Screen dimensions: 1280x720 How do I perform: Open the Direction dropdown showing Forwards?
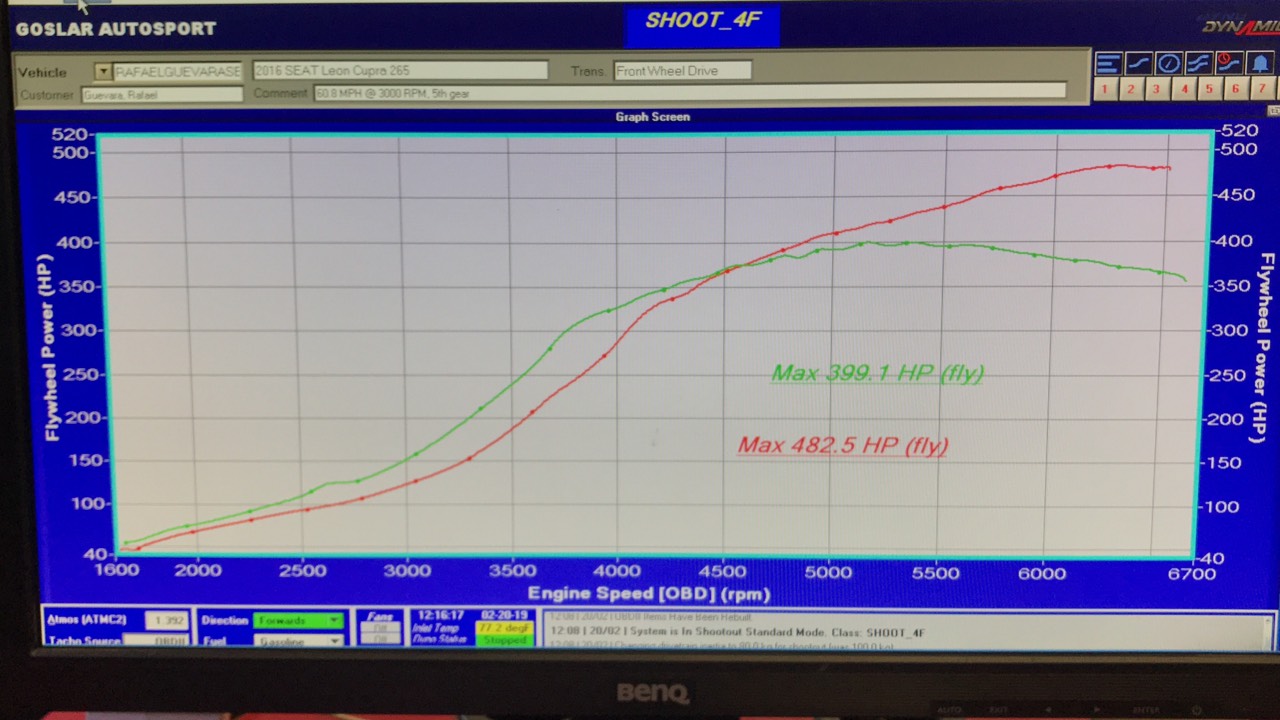(x=298, y=620)
